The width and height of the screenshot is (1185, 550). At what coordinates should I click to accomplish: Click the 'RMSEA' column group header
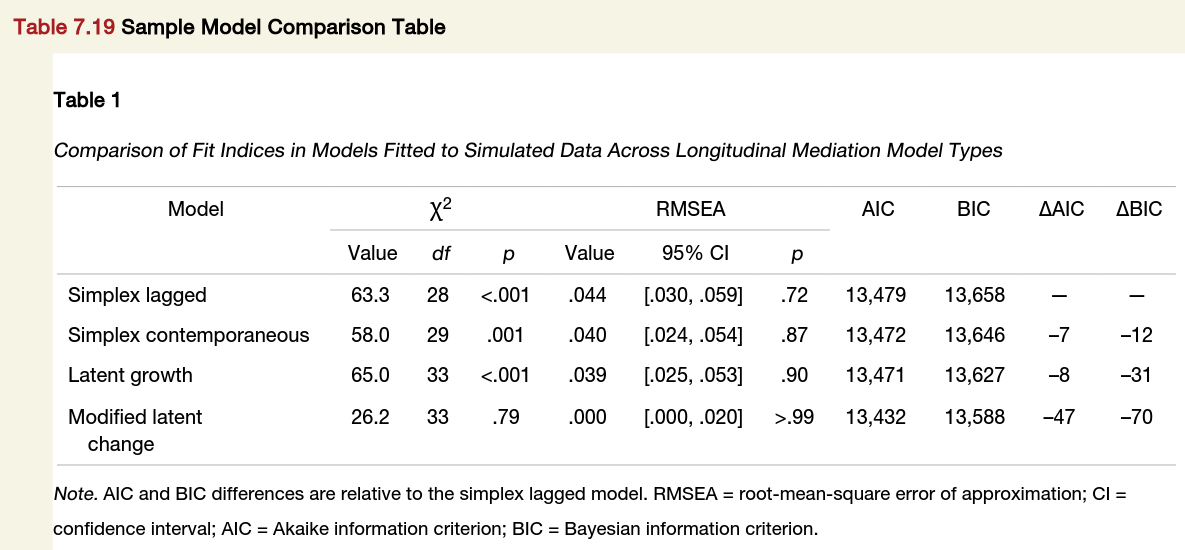tap(690, 209)
